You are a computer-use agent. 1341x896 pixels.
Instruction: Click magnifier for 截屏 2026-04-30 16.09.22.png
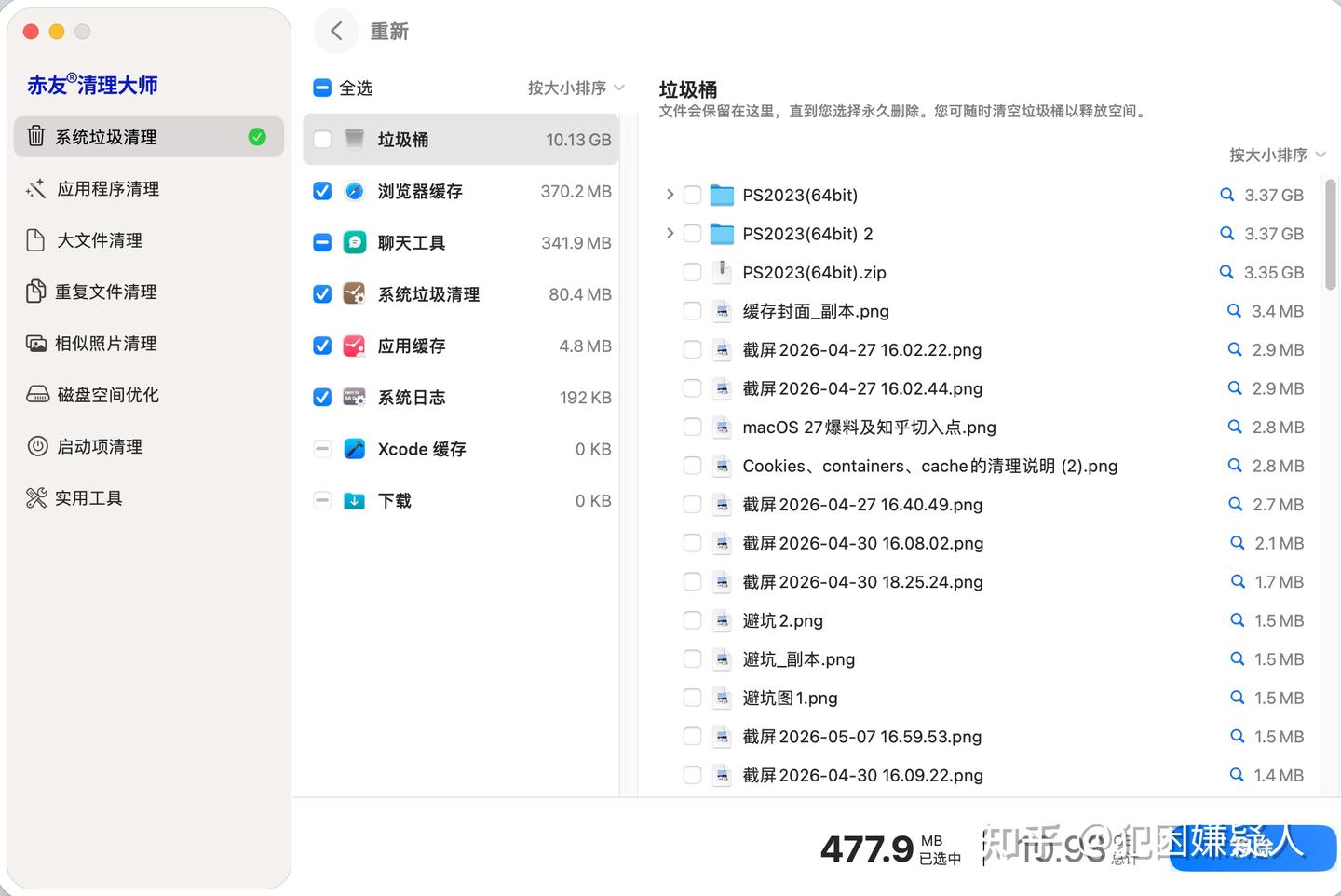coord(1237,775)
